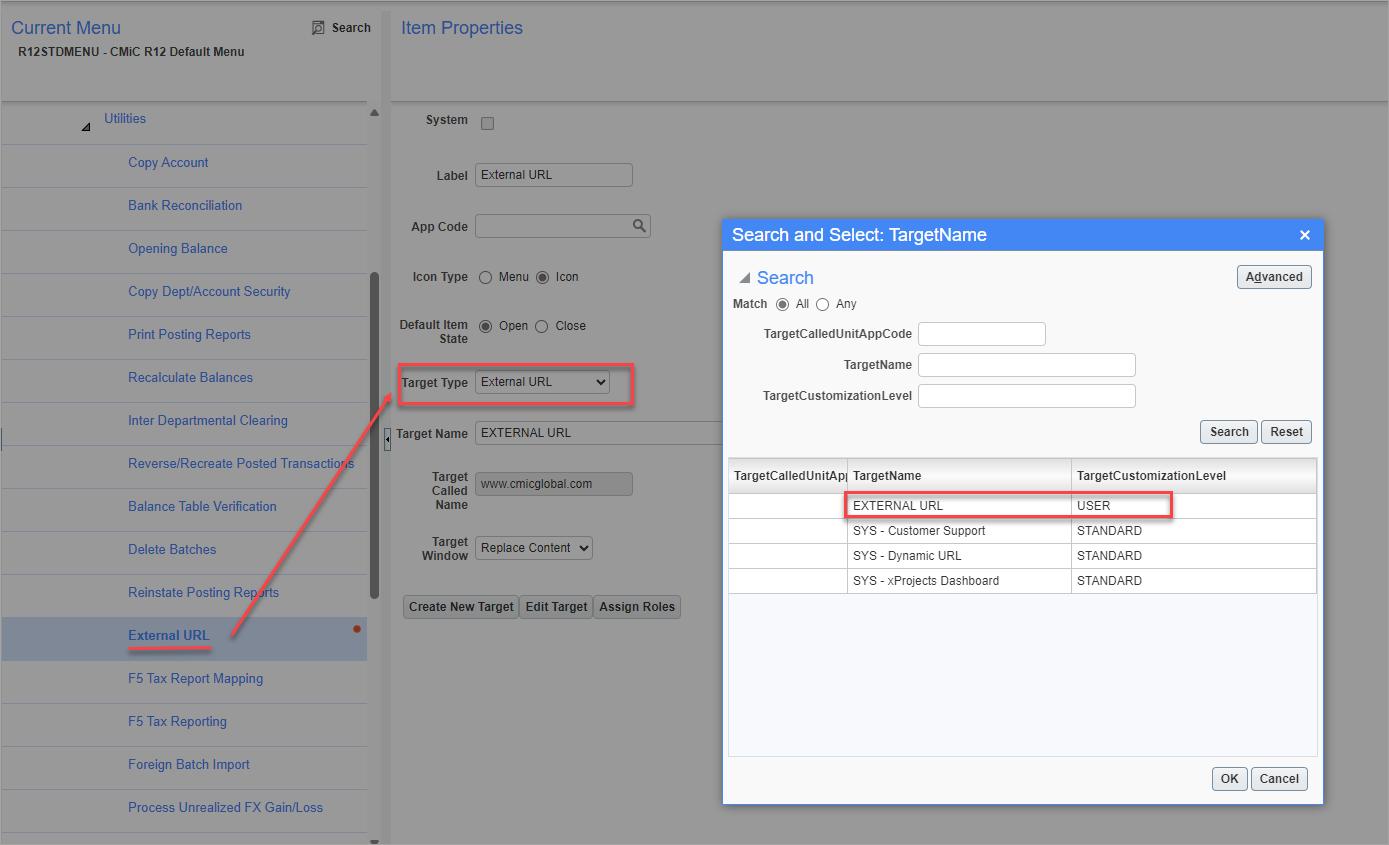
Task: Open Advanced search options
Action: coord(1274,276)
